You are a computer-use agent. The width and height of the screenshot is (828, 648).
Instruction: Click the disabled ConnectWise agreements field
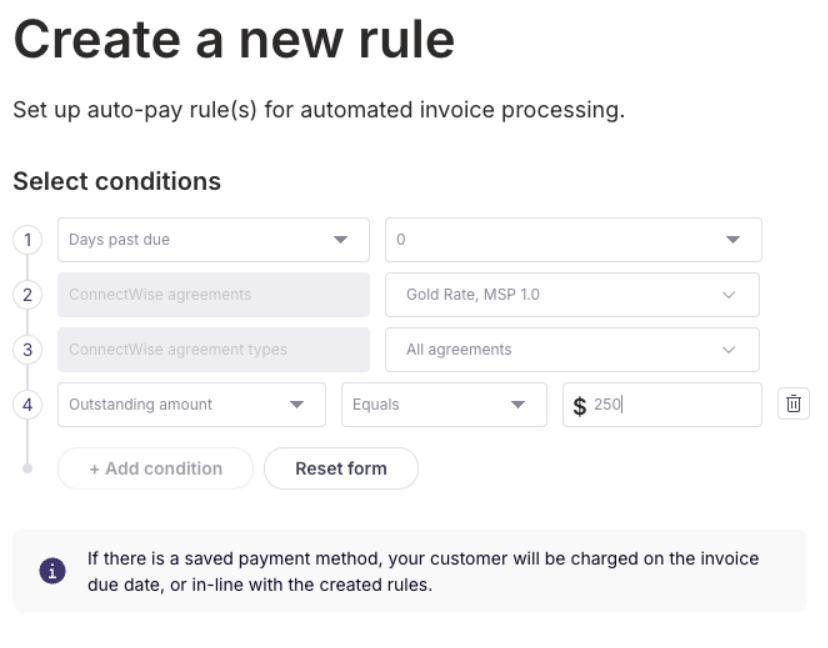tap(213, 295)
